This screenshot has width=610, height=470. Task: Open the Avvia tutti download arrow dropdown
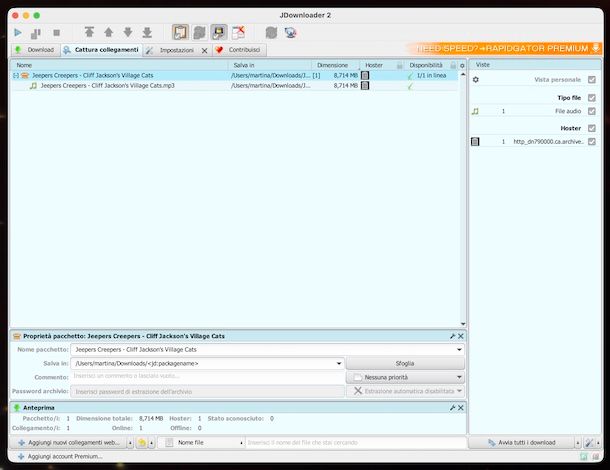(578, 443)
